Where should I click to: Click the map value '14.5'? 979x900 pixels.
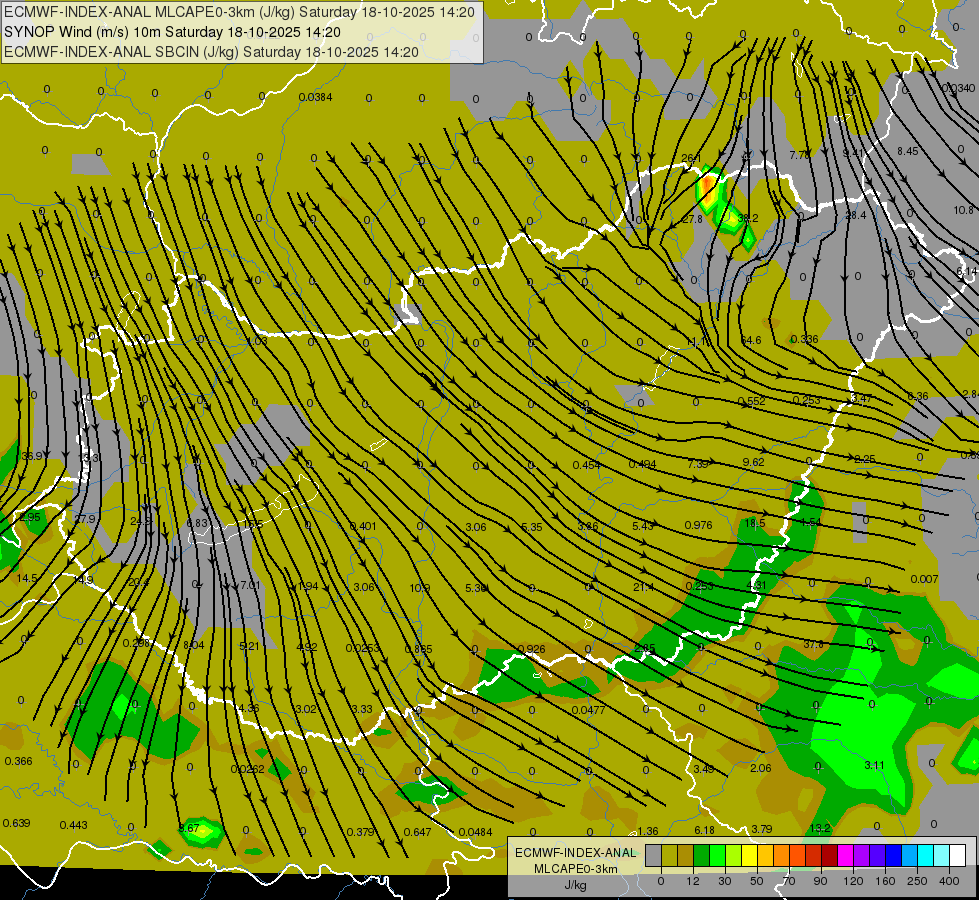tap(27, 578)
